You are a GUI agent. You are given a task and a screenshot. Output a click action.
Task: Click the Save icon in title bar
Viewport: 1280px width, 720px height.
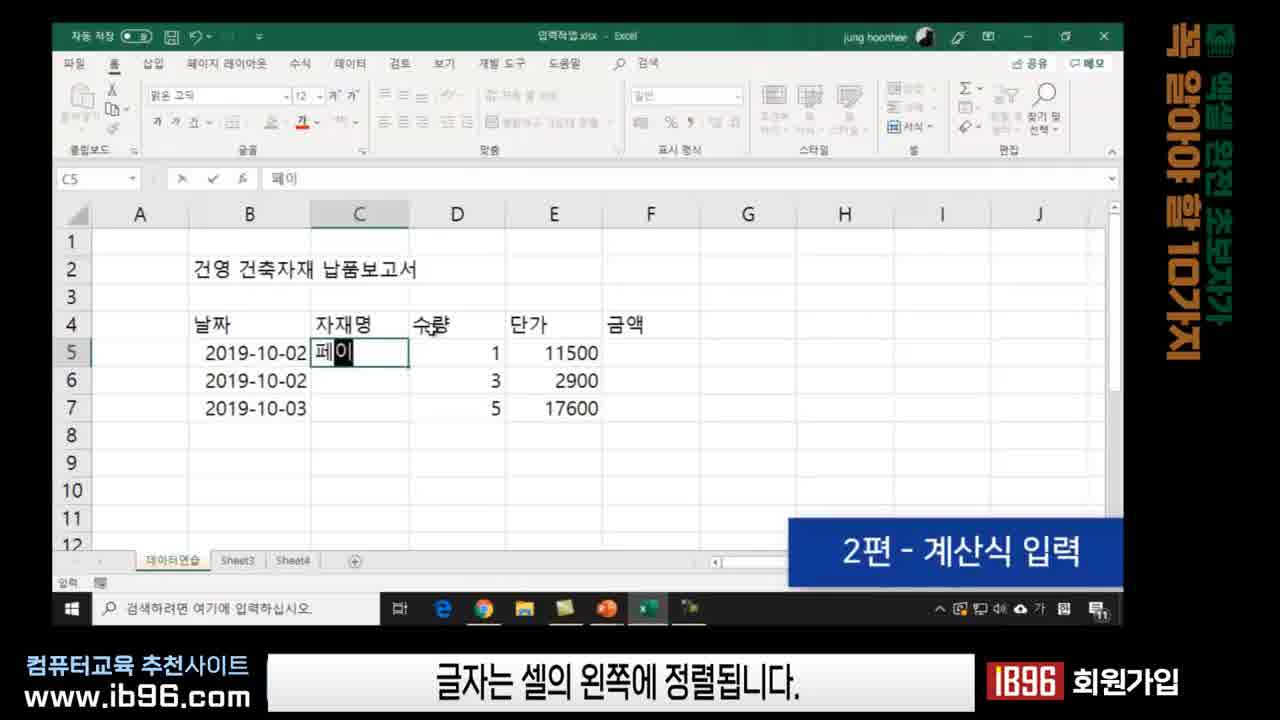[171, 36]
